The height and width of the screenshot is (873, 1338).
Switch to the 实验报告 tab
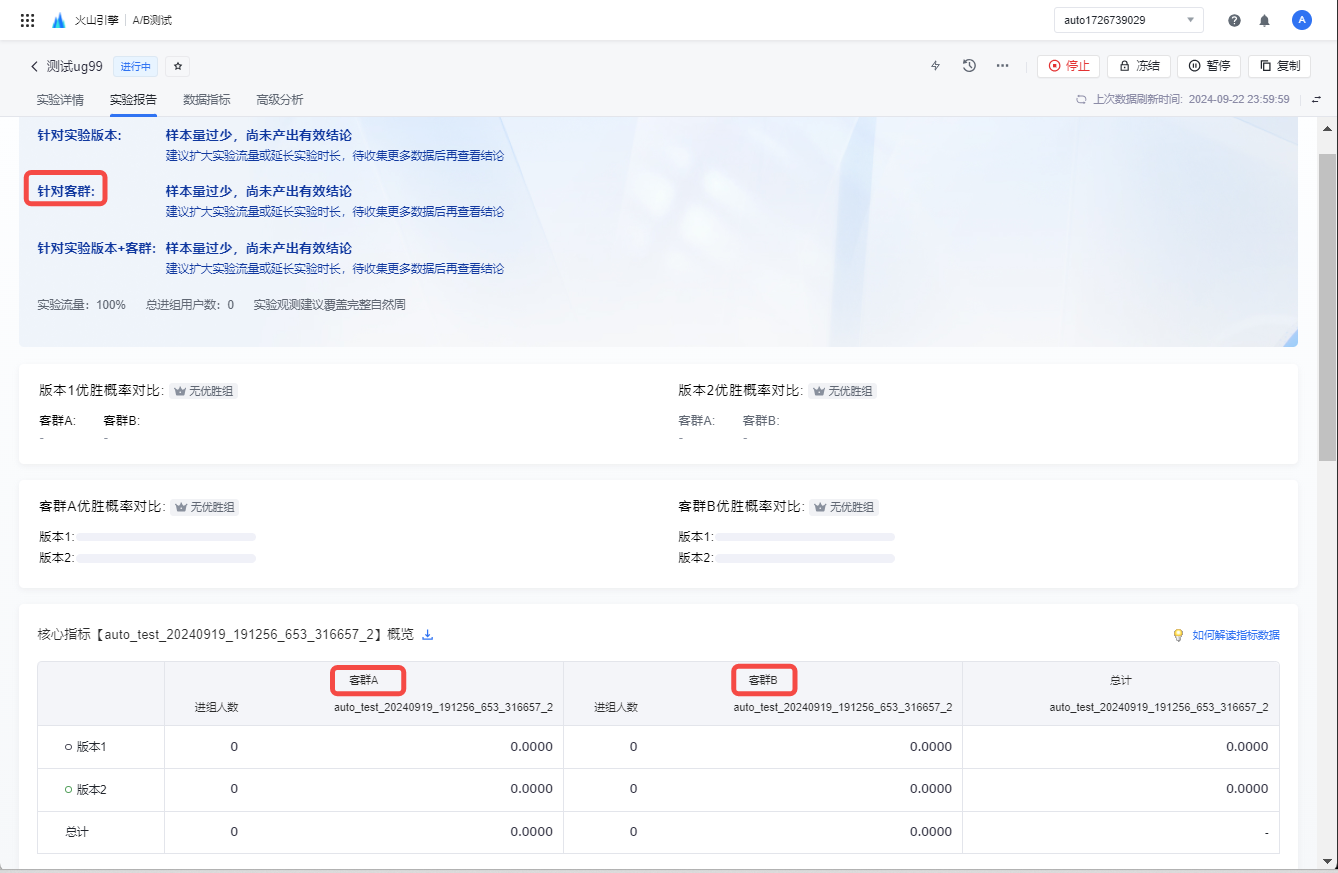133,100
